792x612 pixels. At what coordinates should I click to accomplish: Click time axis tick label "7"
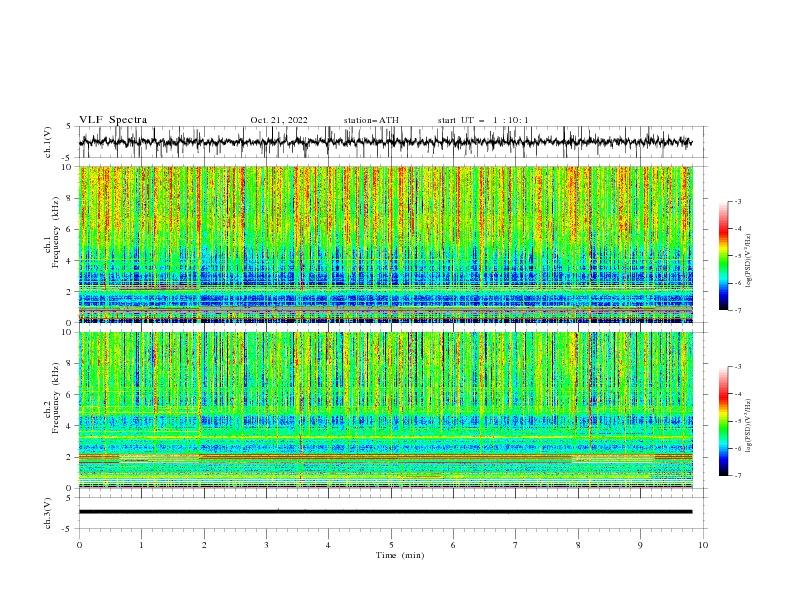tap(516, 545)
